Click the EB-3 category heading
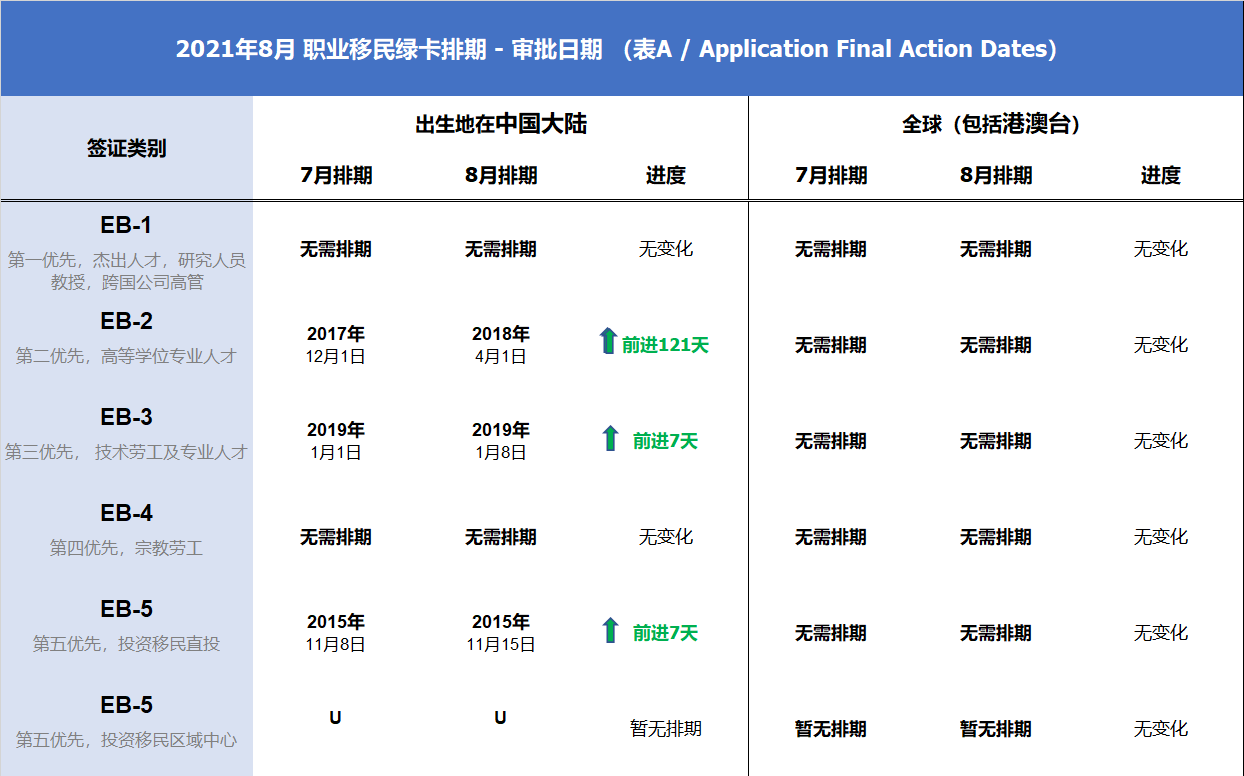 click(x=126, y=418)
